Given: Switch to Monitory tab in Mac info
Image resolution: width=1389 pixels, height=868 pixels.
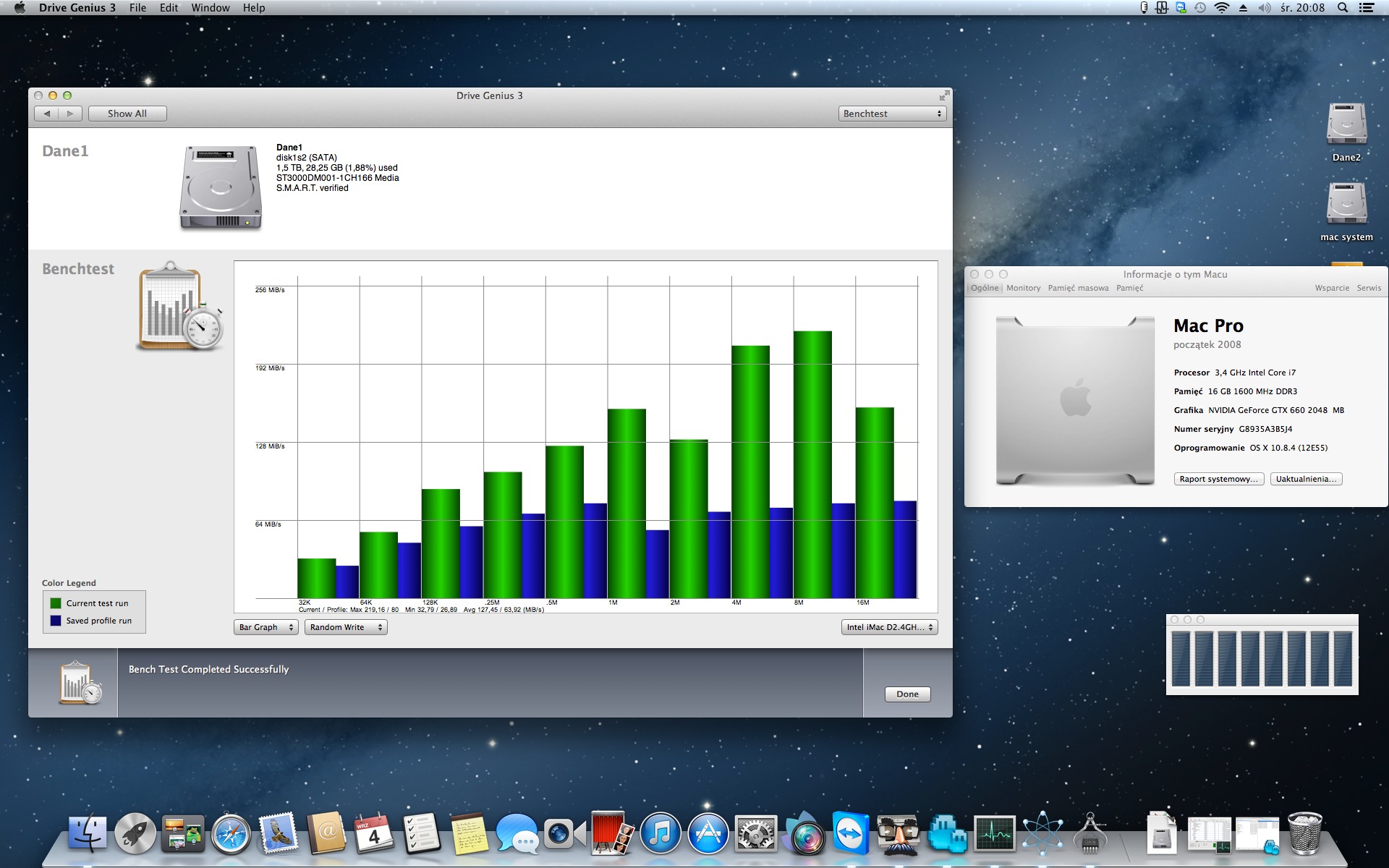Looking at the screenshot, I should point(1023,288).
